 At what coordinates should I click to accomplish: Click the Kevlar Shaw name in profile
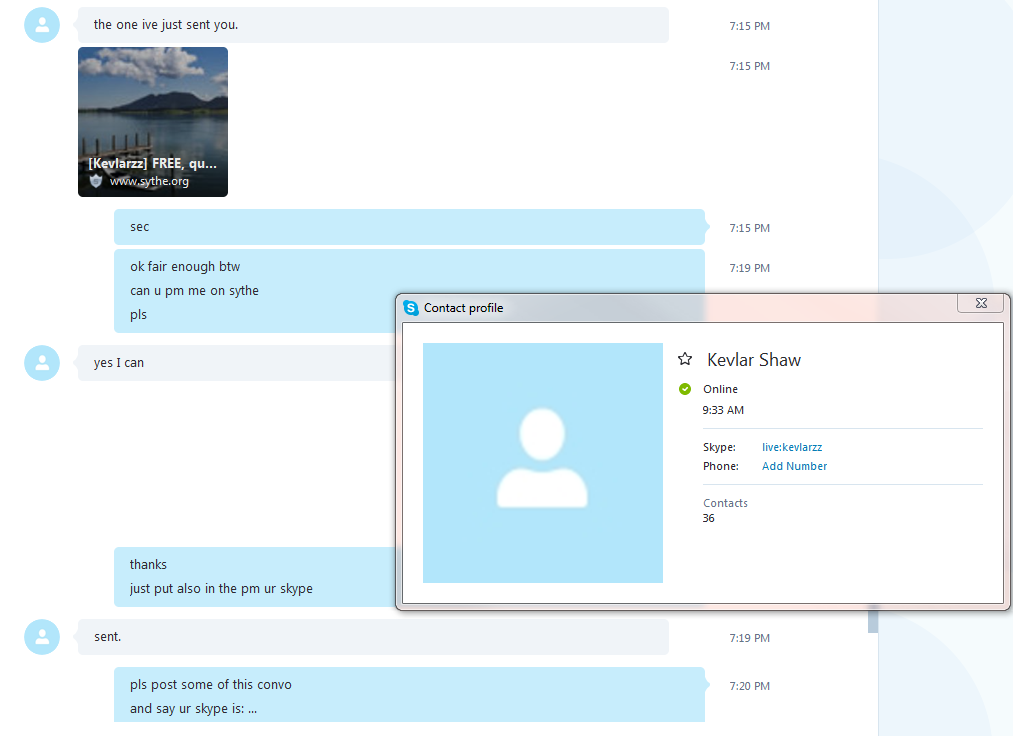point(754,360)
